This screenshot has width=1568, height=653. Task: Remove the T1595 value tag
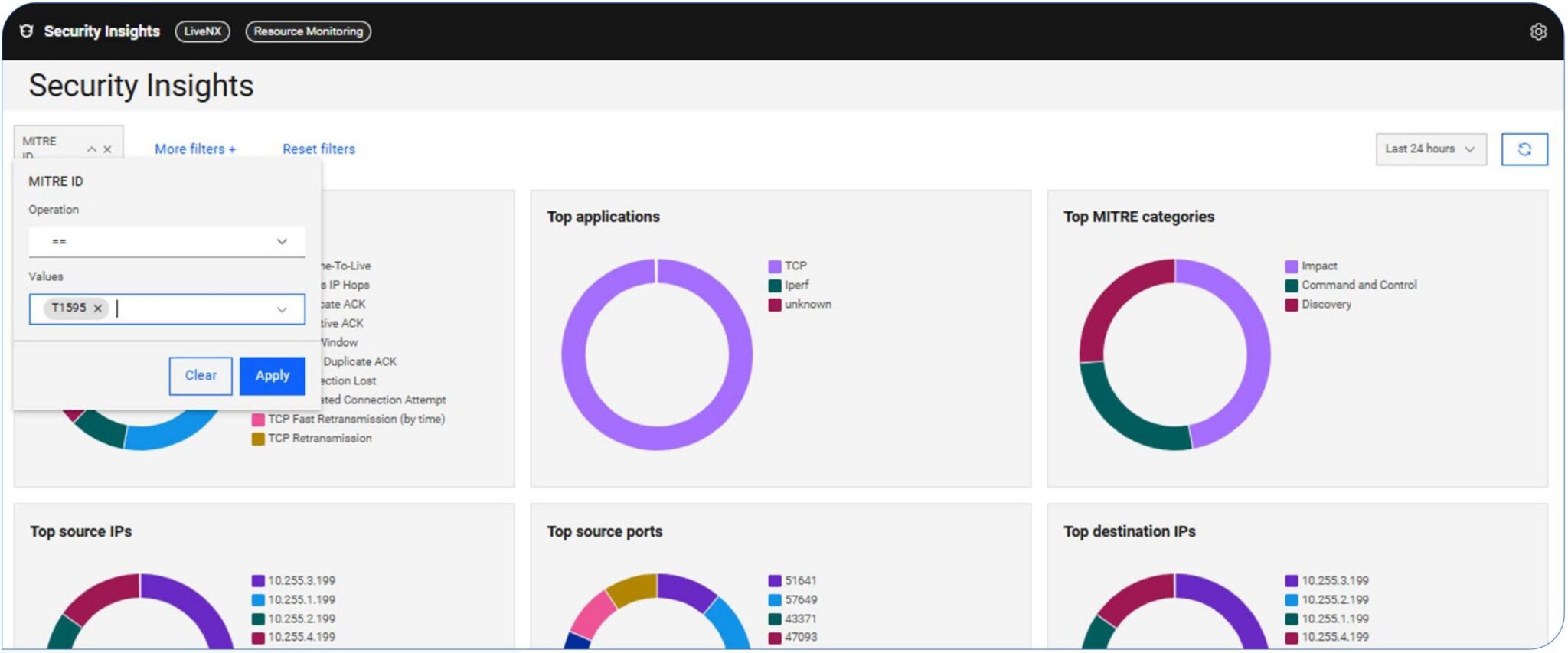pyautogui.click(x=97, y=309)
